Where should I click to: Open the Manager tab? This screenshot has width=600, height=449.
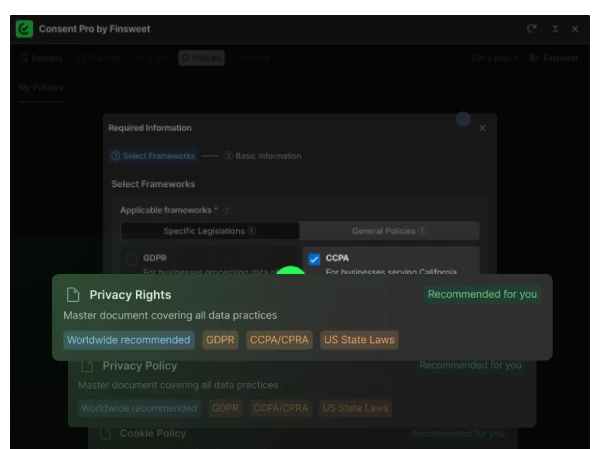tap(100, 58)
